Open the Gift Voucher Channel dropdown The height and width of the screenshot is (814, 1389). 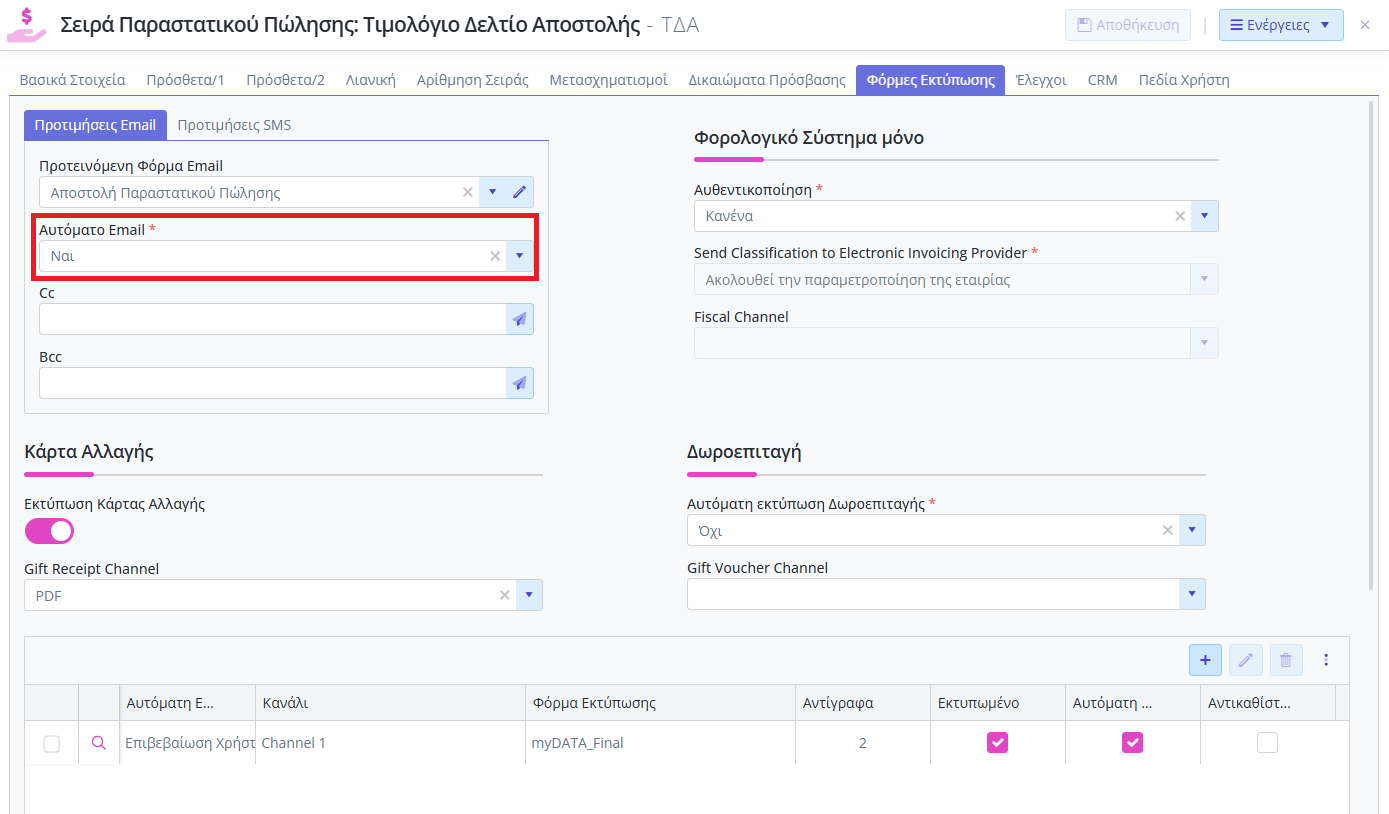(x=1191, y=594)
